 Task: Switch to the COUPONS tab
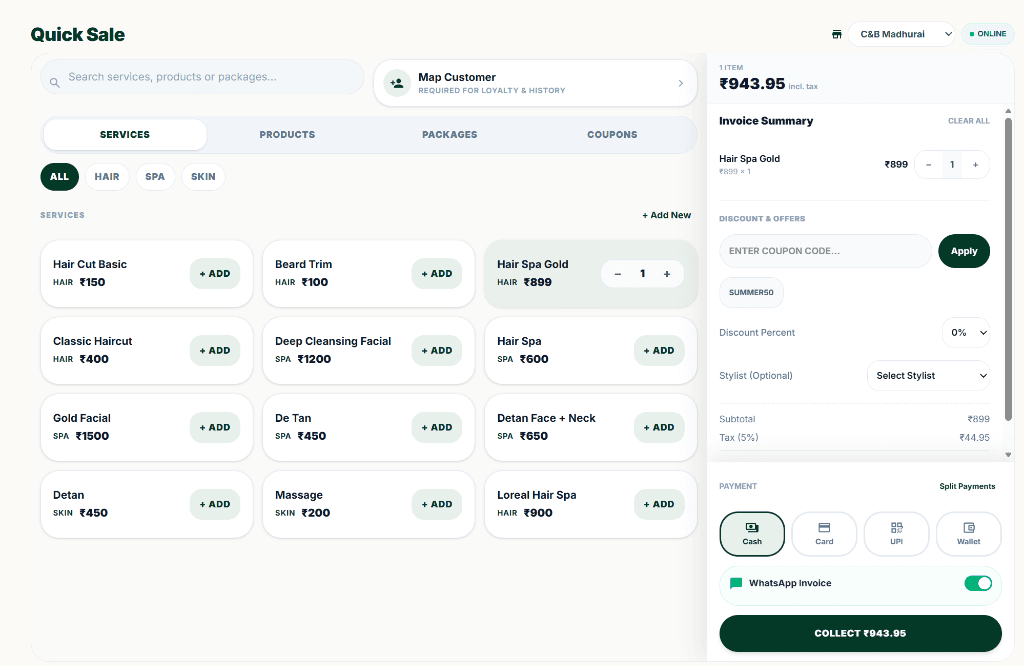coord(612,135)
